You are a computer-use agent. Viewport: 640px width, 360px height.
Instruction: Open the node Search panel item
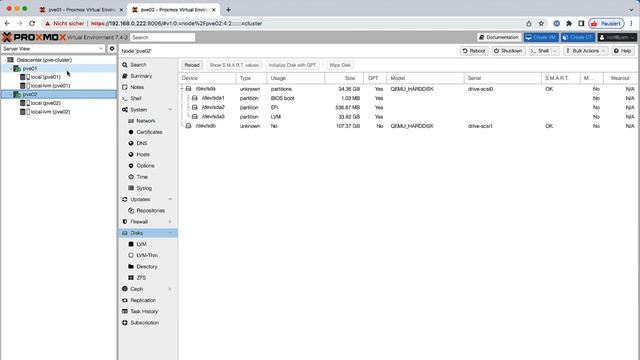138,65
